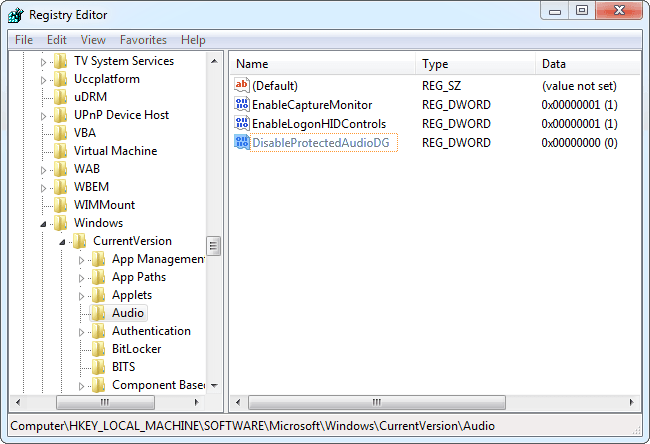Viewport: 650px width, 444px height.
Task: Open the View menu
Action: coord(93,40)
